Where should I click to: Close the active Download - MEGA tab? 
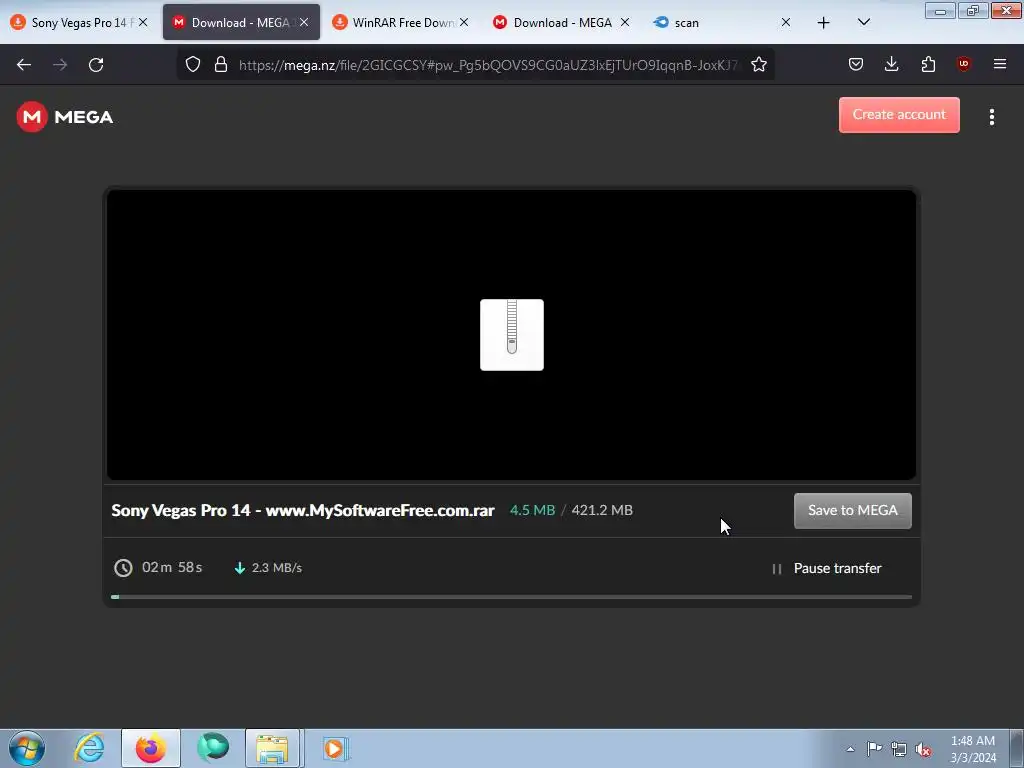tap(304, 22)
